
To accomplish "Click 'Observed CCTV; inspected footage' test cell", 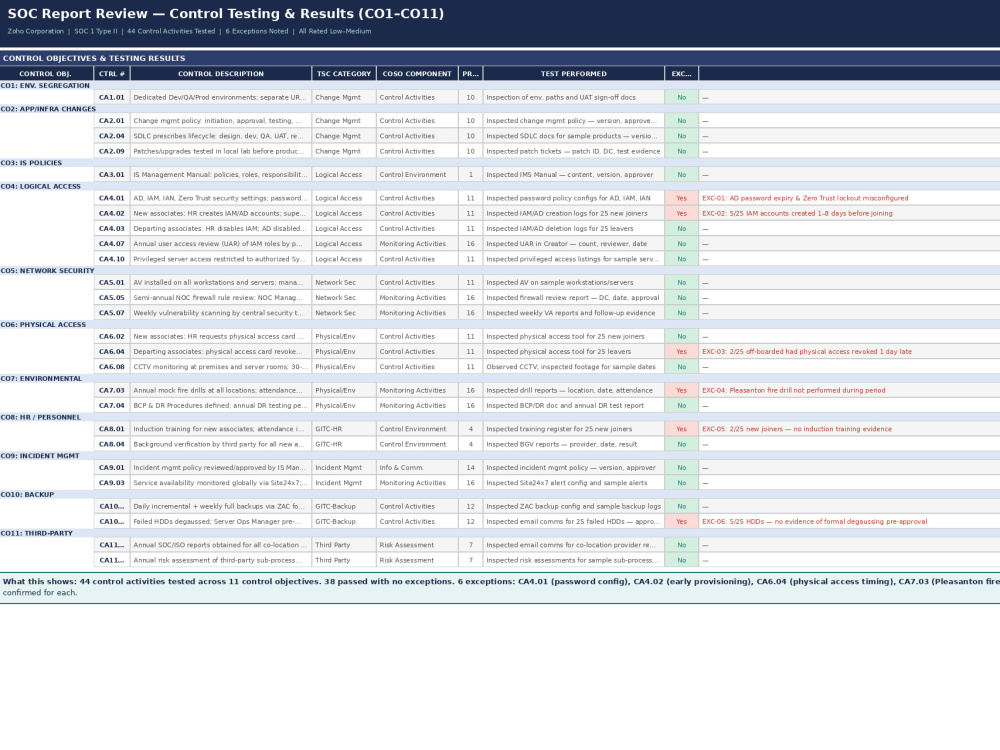I will coord(571,367).
